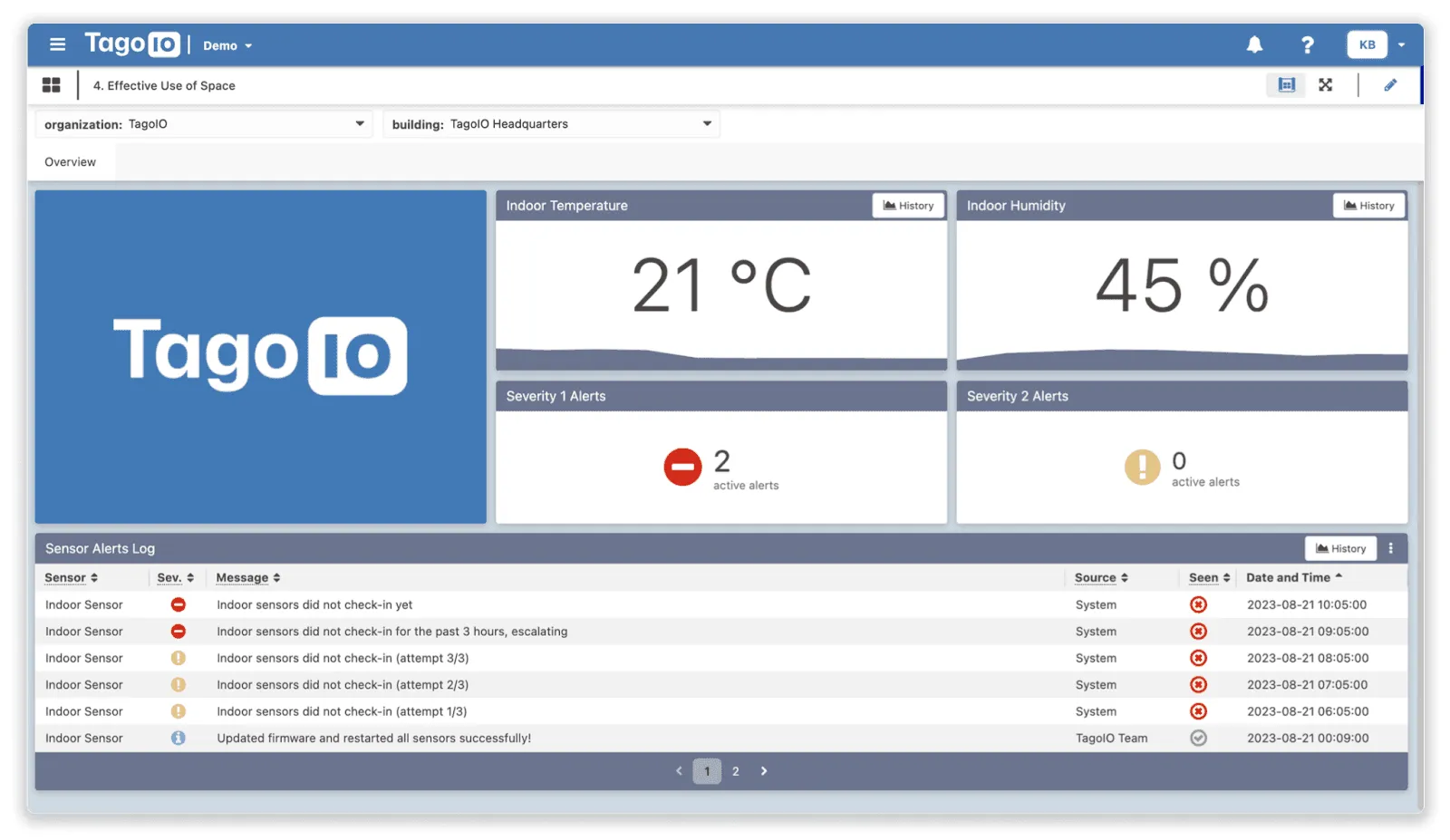Image resolution: width=1450 pixels, height=840 pixels.
Task: Click the red Seen icon on the escalating alert row
Action: click(1198, 631)
